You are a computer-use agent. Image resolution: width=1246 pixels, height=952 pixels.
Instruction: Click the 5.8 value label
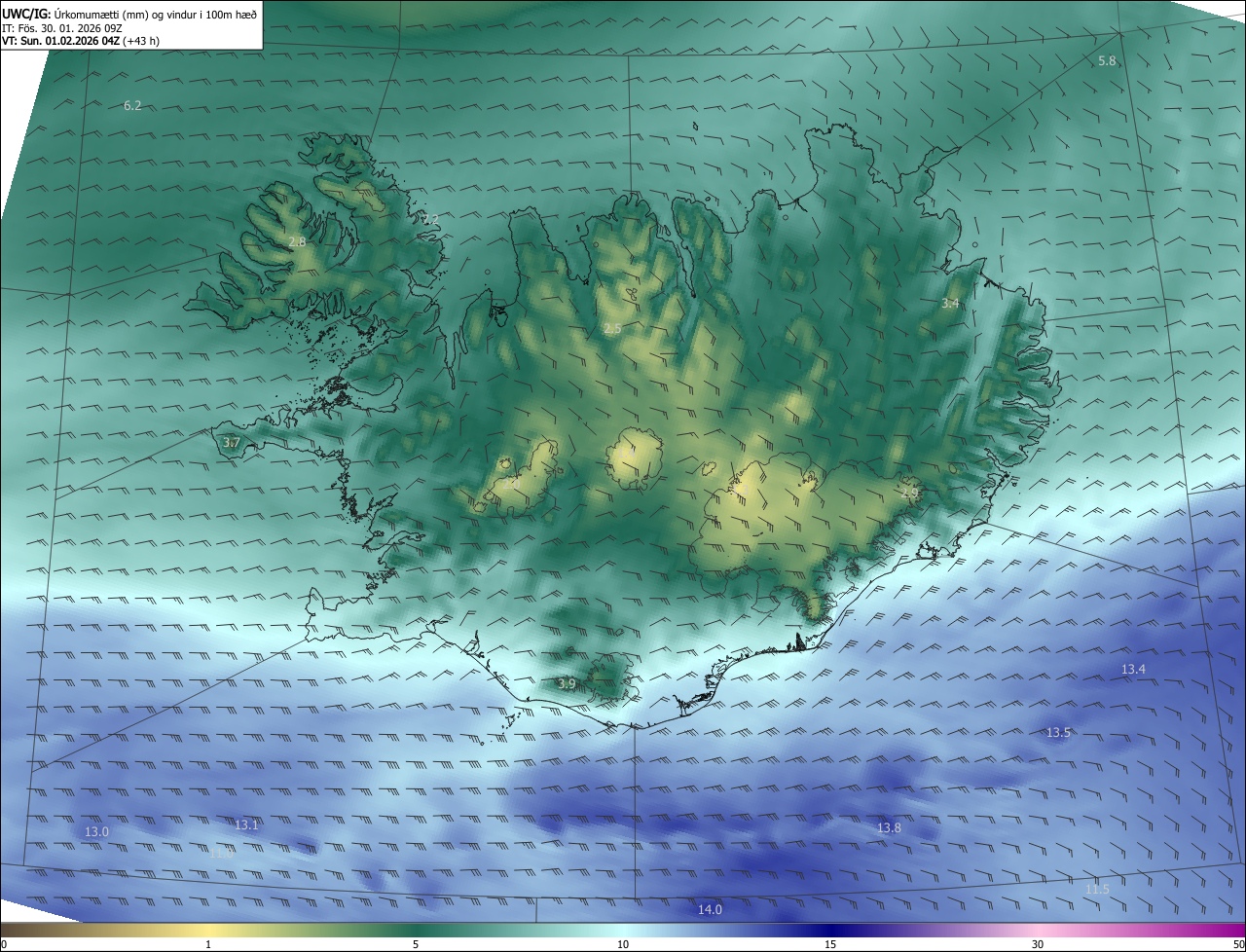1107,61
